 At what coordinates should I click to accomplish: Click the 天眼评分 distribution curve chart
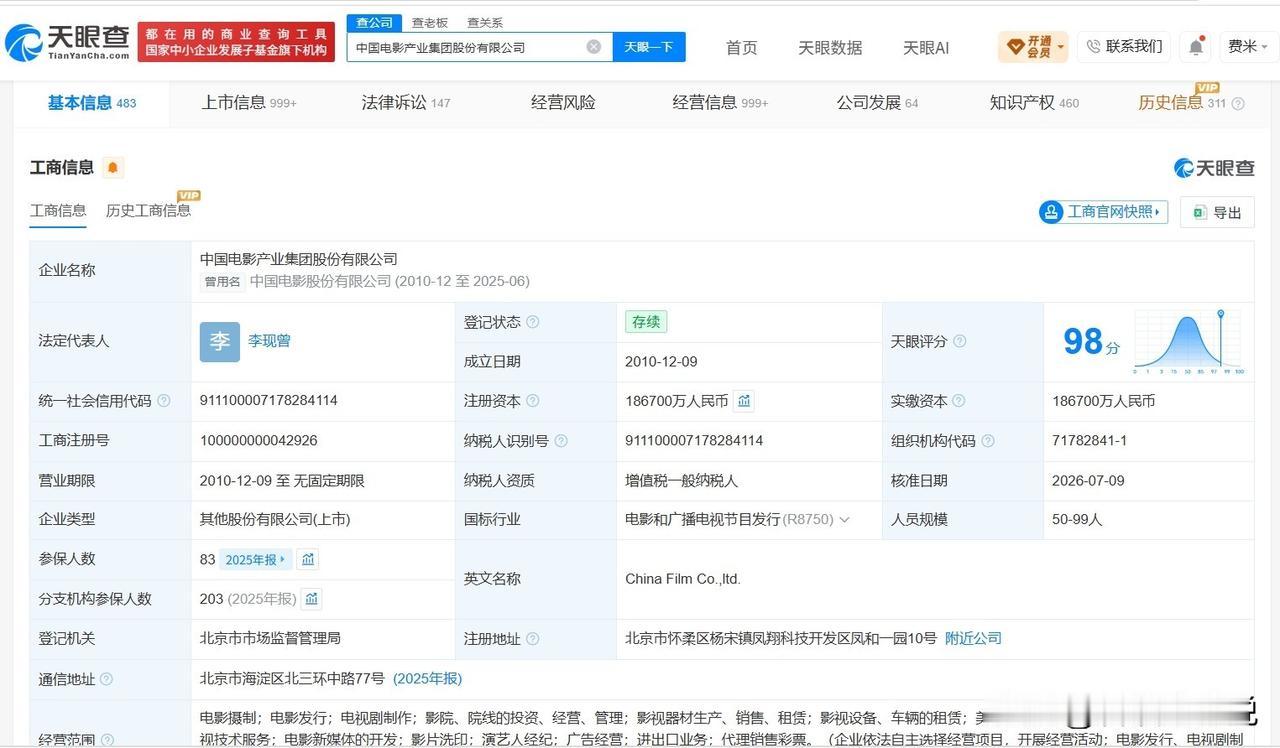coord(1189,342)
